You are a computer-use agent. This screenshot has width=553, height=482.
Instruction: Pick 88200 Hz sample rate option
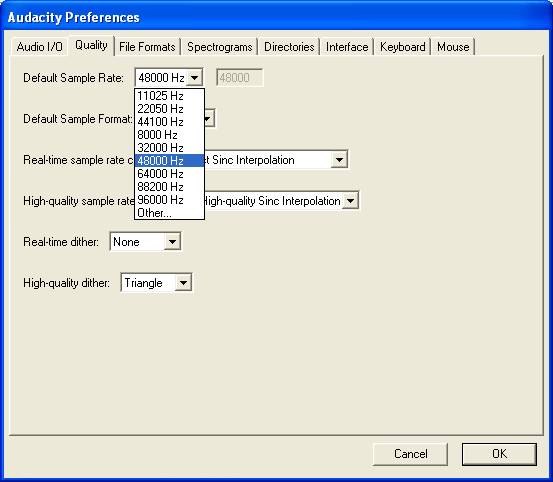169,187
